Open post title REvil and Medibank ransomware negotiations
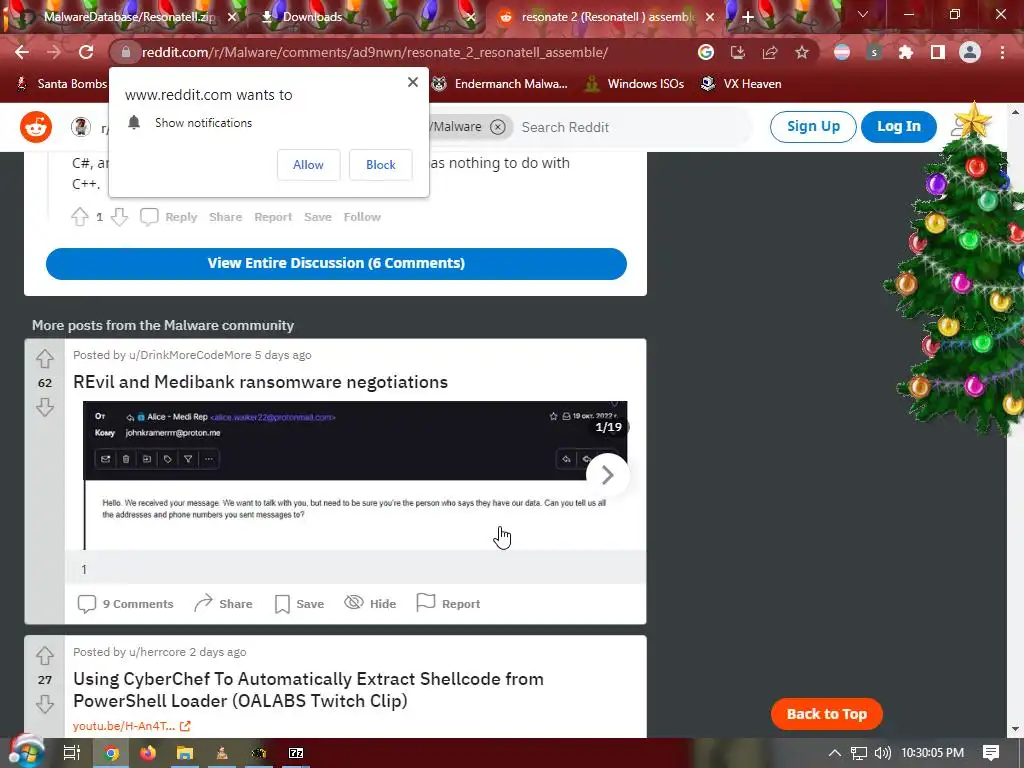 pos(261,382)
